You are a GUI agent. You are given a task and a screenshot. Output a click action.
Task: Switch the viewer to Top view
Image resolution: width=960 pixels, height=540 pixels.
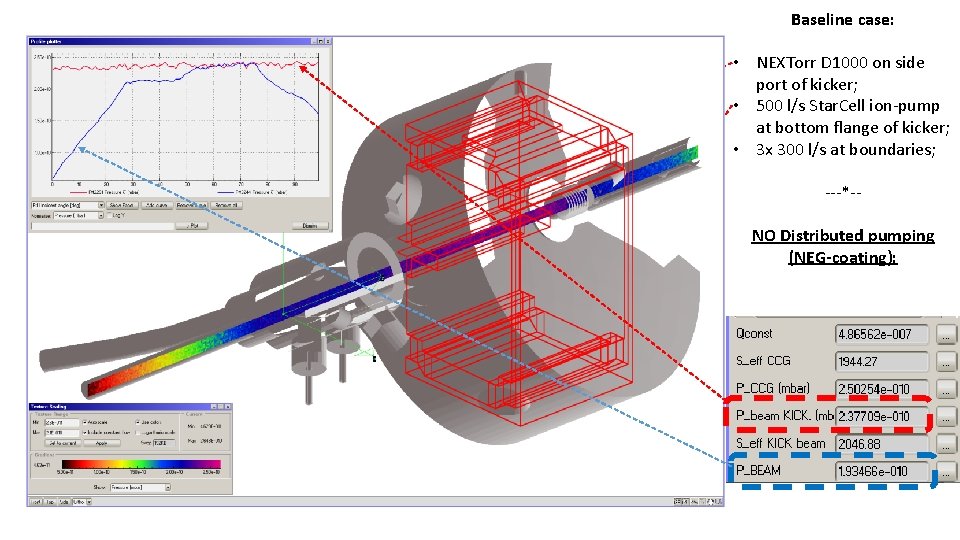coord(50,502)
